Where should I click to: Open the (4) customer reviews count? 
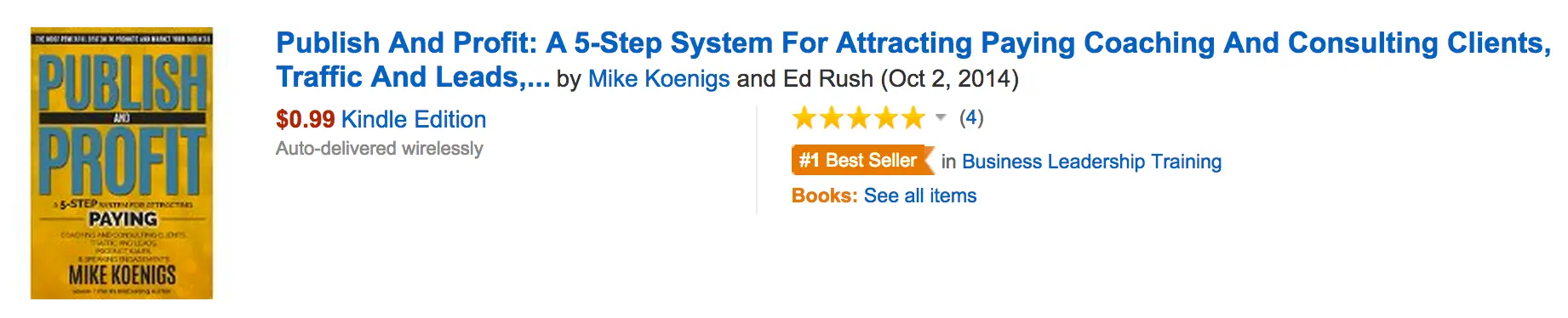coord(971,117)
